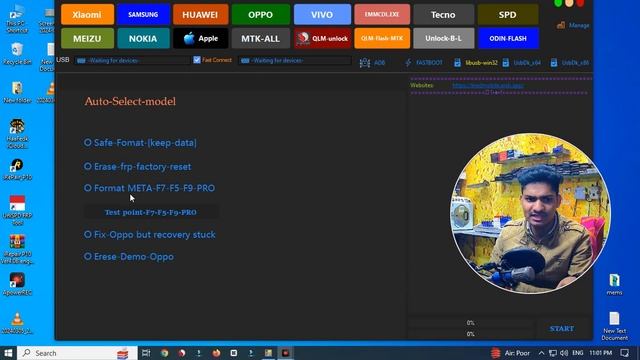
Task: Switch to the HUAWEI tab
Action: [200, 15]
